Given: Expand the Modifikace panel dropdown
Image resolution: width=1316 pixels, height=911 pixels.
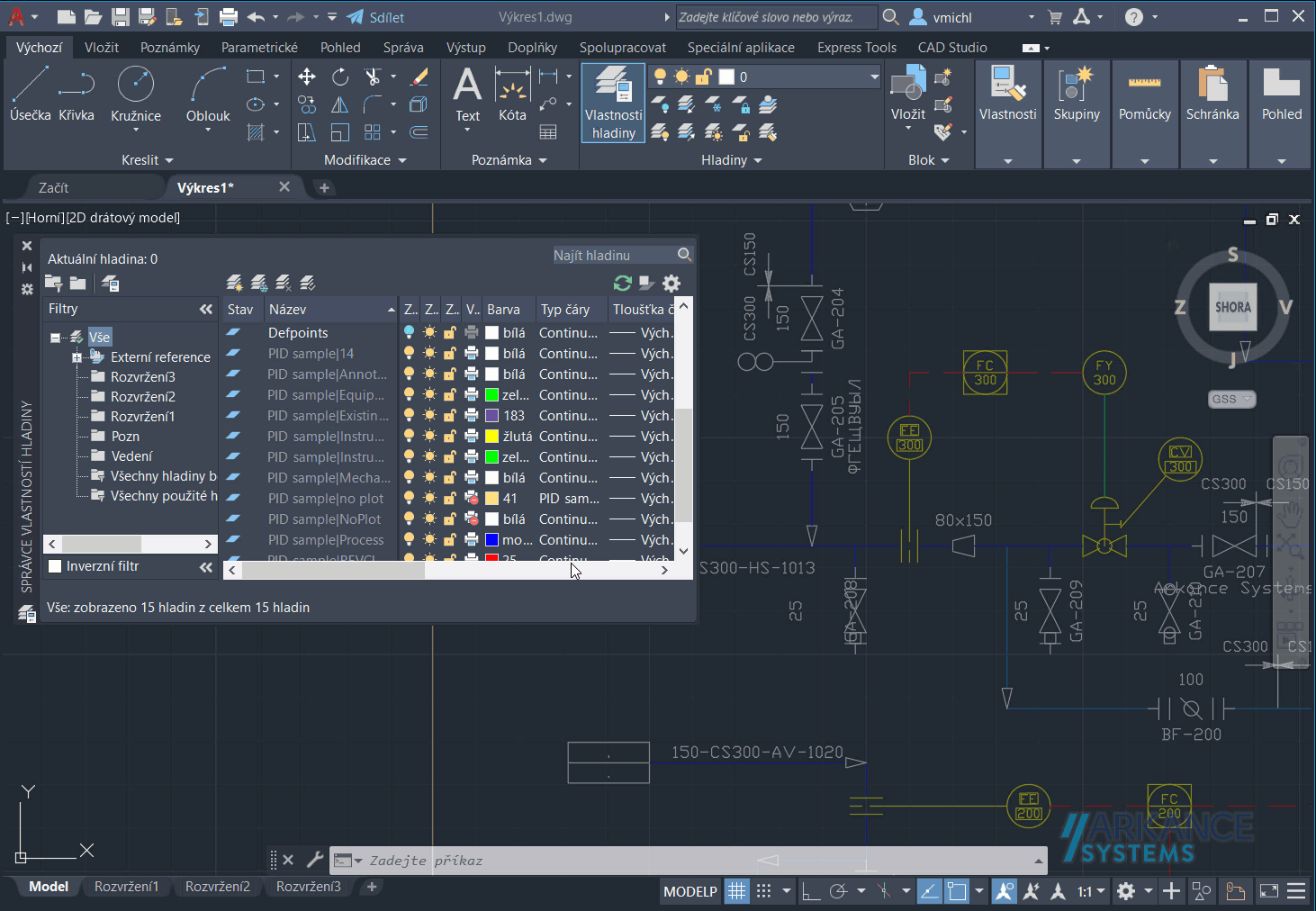Looking at the screenshot, I should [x=365, y=160].
